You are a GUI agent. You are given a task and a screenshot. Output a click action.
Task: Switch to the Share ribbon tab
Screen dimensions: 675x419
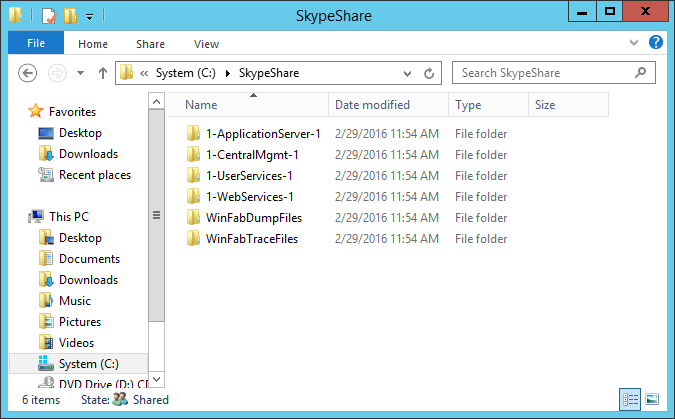(x=150, y=44)
